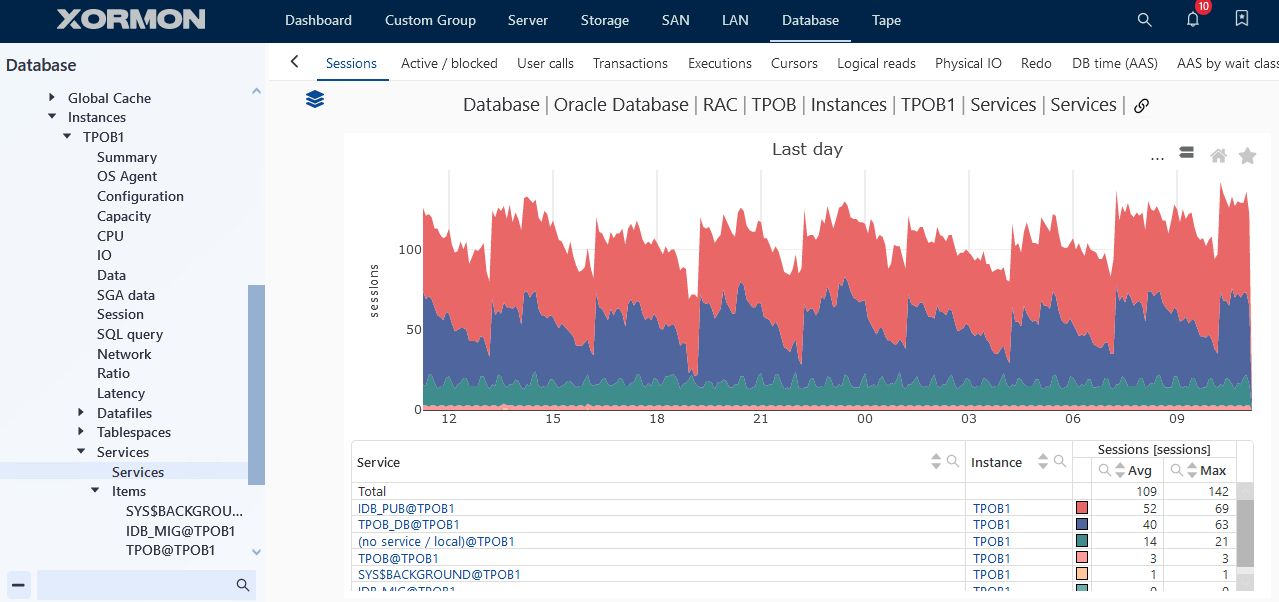Click the bookmark icon in header
This screenshot has width=1279, height=602.
pos(1241,19)
